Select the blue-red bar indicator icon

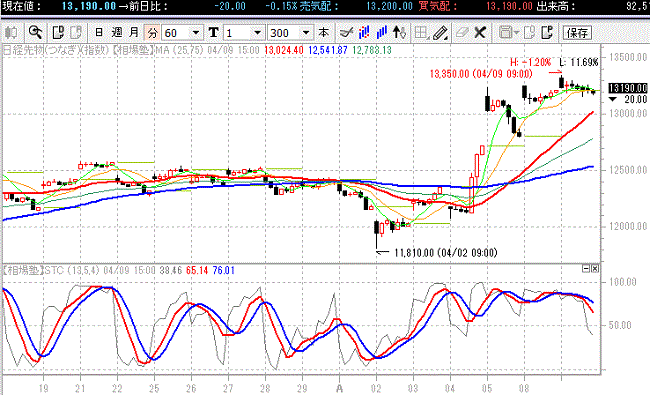pyautogui.click(x=364, y=32)
